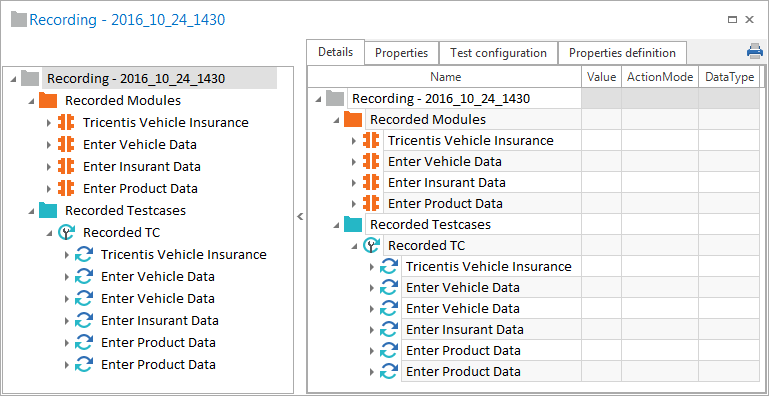This screenshot has height=396, width=769.
Task: Click Enter Insurant Data module icon in left tree
Action: point(66,166)
